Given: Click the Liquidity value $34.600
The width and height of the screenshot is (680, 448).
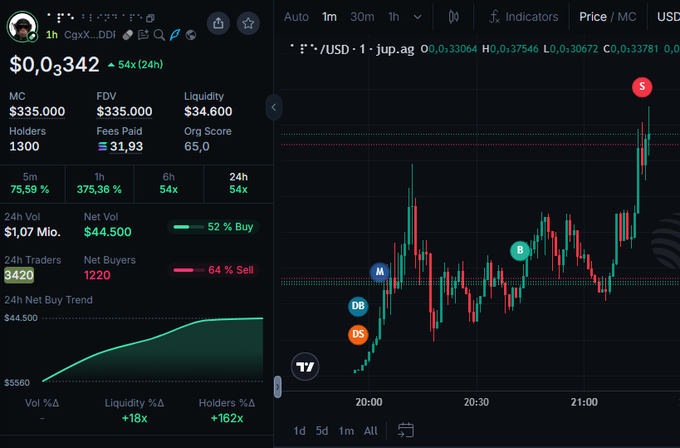Looking at the screenshot, I should click(x=208, y=111).
